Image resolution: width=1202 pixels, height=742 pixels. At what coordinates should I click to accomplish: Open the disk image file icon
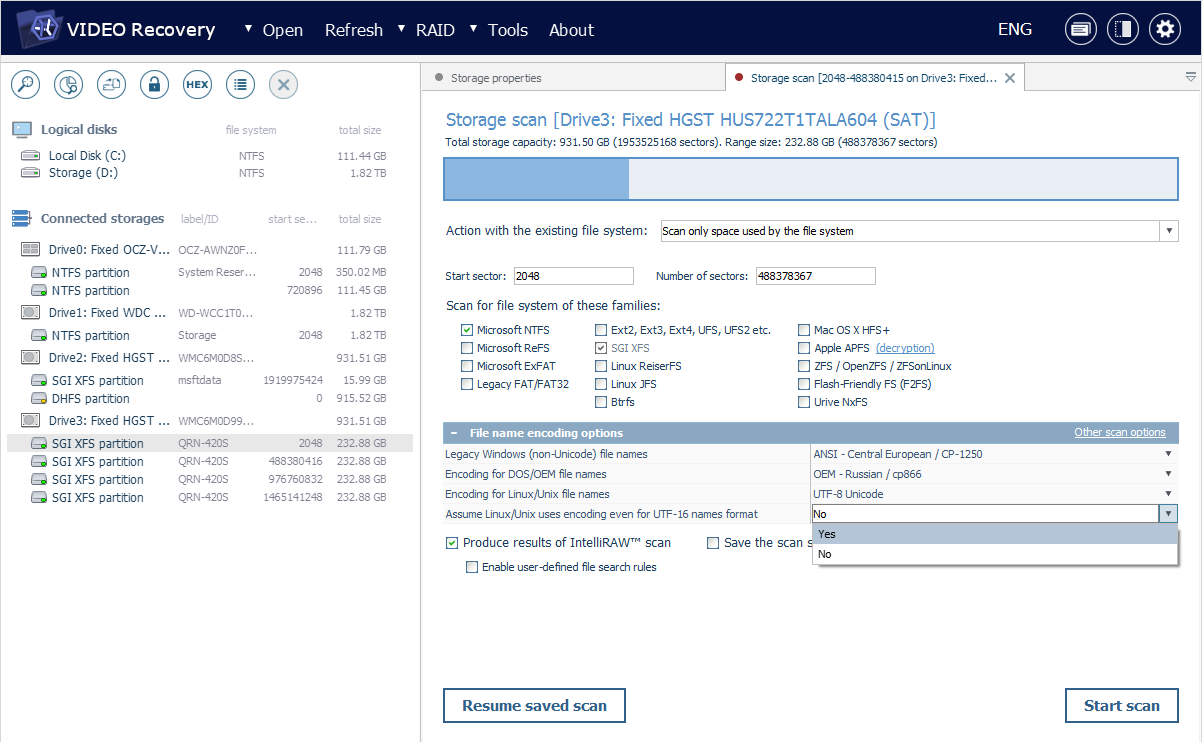point(111,85)
